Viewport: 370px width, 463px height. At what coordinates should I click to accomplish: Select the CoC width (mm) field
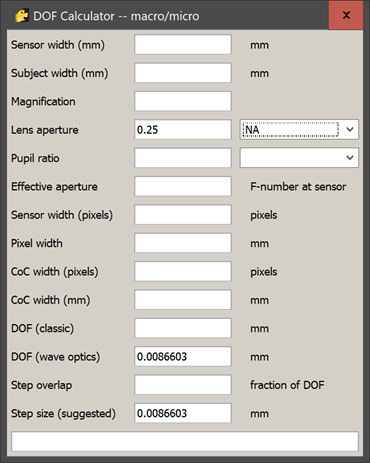183,299
